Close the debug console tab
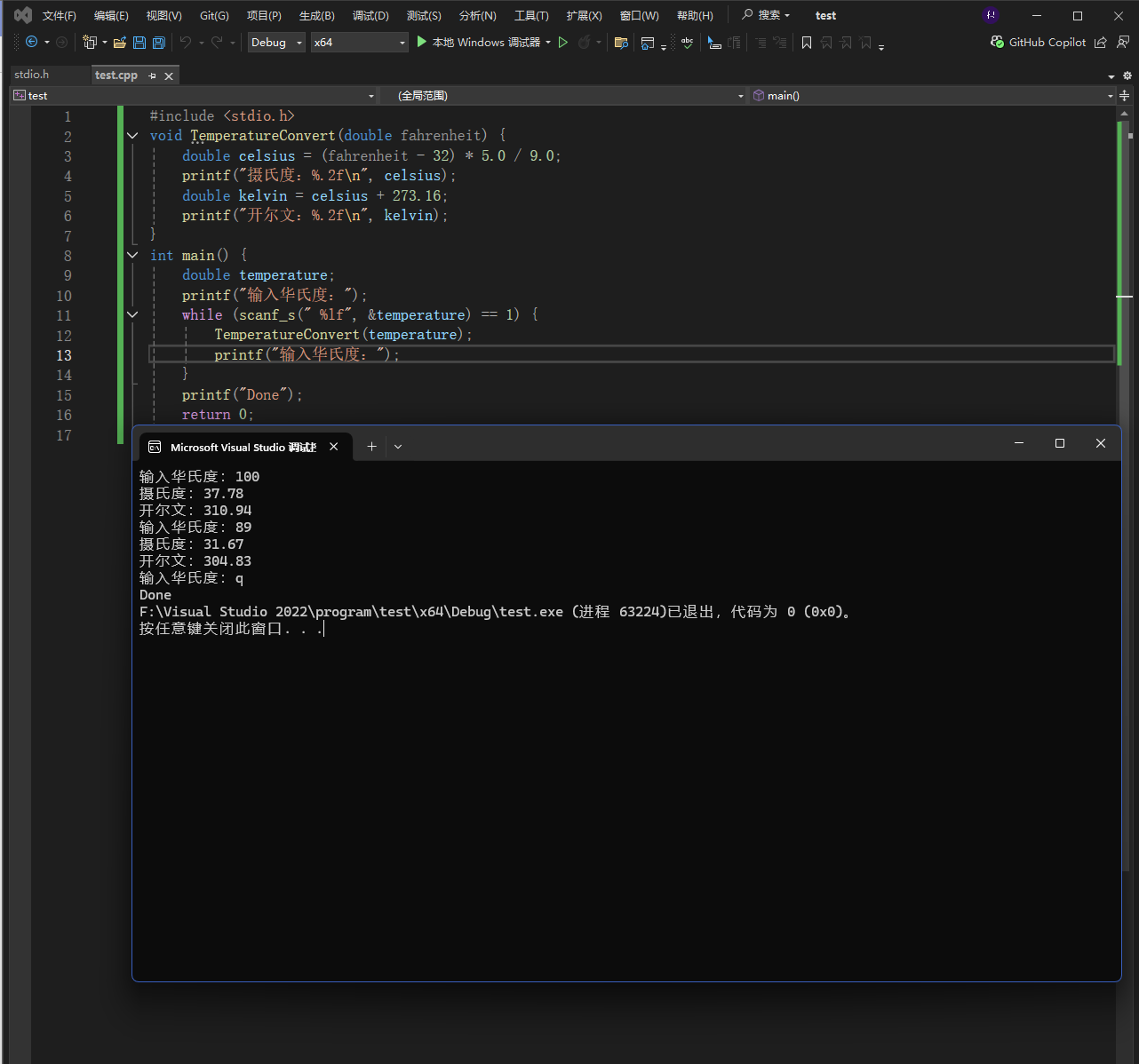Image resolution: width=1139 pixels, height=1064 pixels. click(x=334, y=447)
